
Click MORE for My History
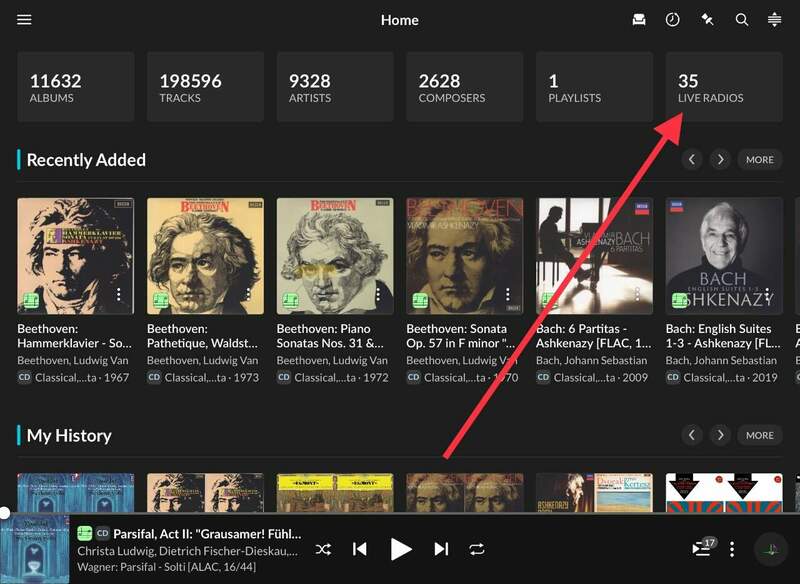760,435
